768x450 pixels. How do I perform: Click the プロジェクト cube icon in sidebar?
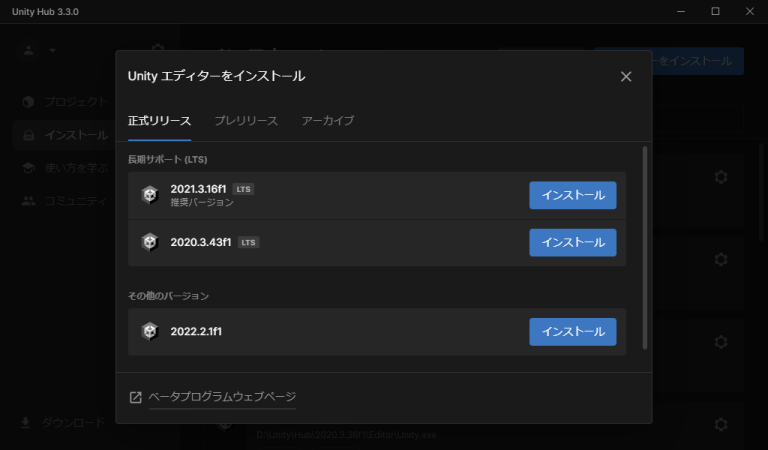pyautogui.click(x=28, y=101)
